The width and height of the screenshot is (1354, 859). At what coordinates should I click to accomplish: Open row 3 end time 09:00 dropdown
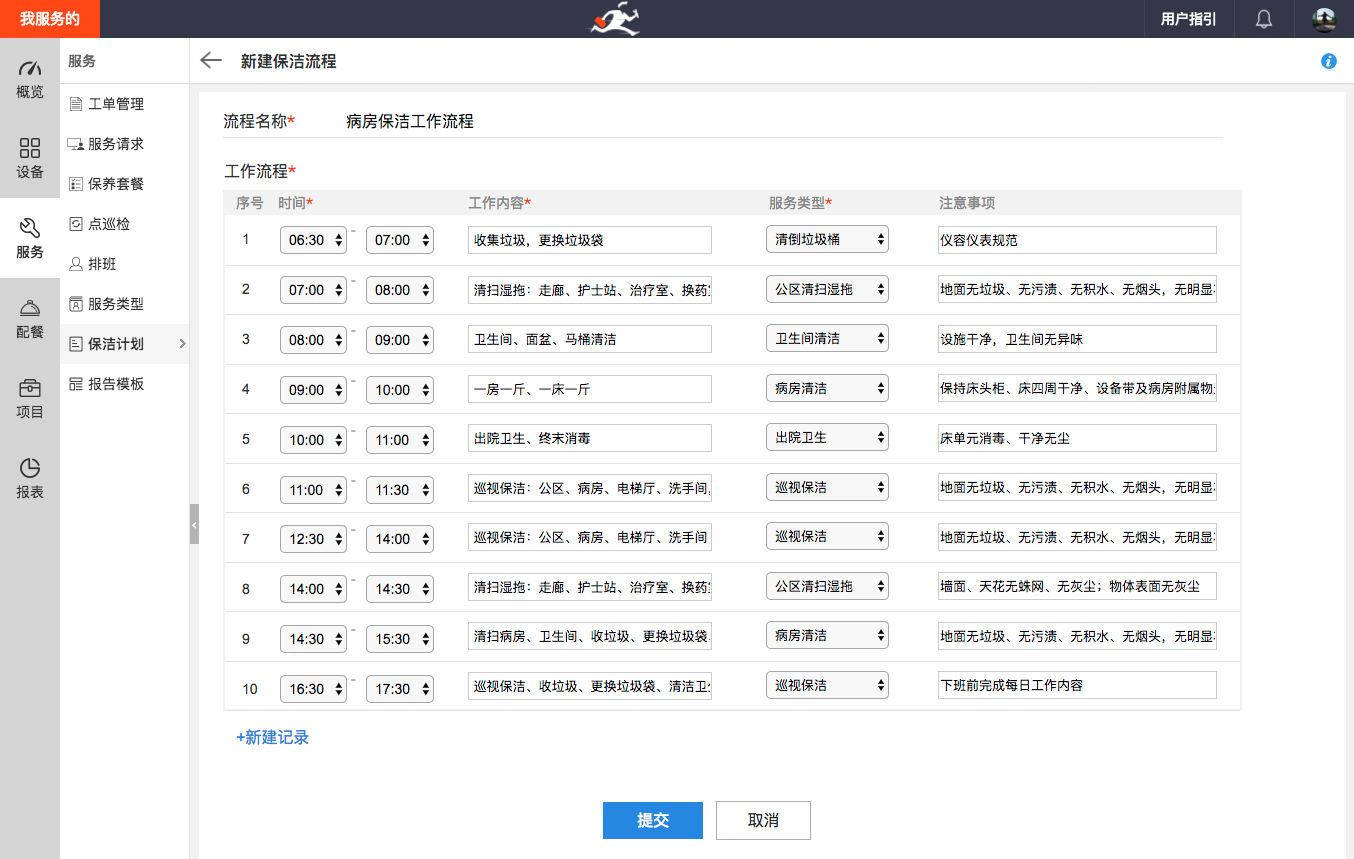[400, 340]
